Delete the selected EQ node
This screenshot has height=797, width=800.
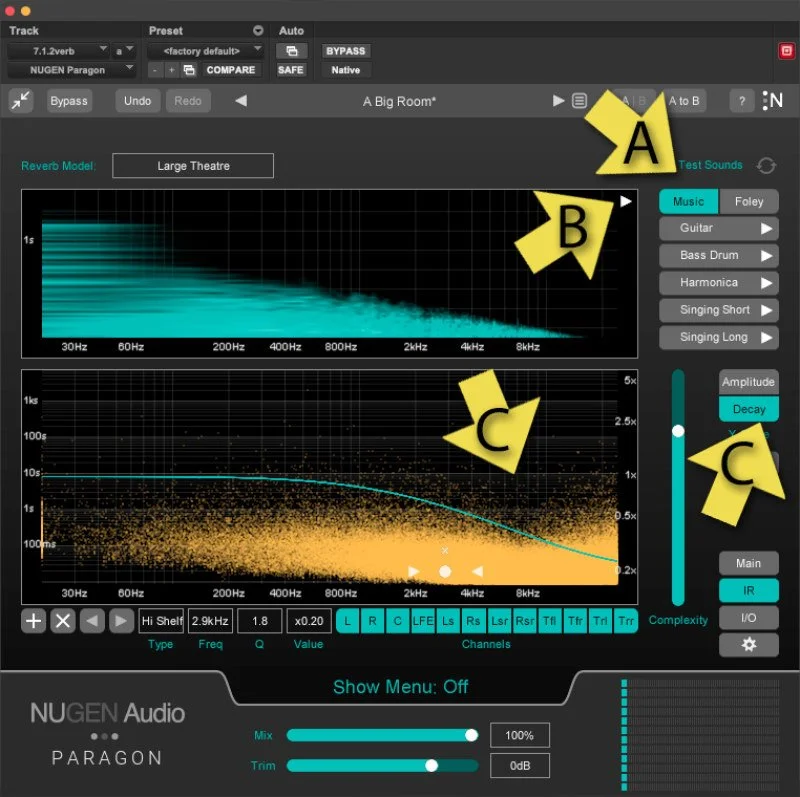pos(63,621)
